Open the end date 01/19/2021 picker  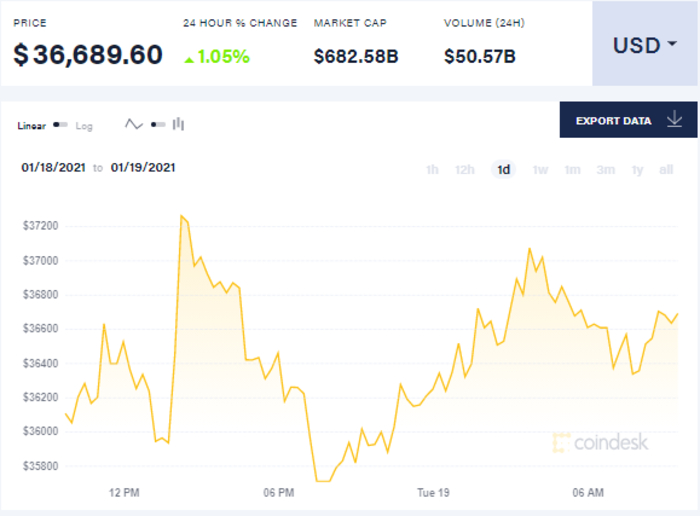coord(143,168)
